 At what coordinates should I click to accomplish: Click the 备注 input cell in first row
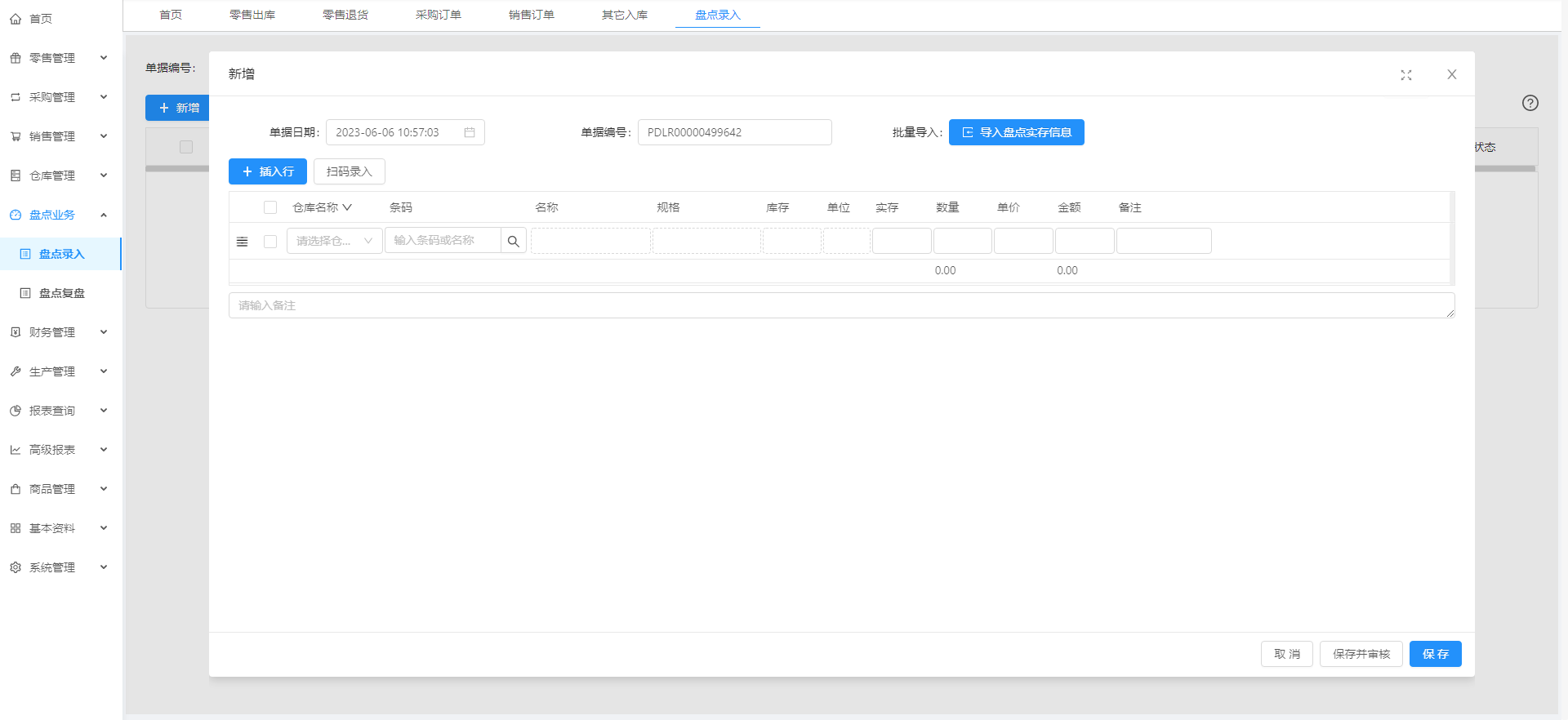[x=1164, y=241]
